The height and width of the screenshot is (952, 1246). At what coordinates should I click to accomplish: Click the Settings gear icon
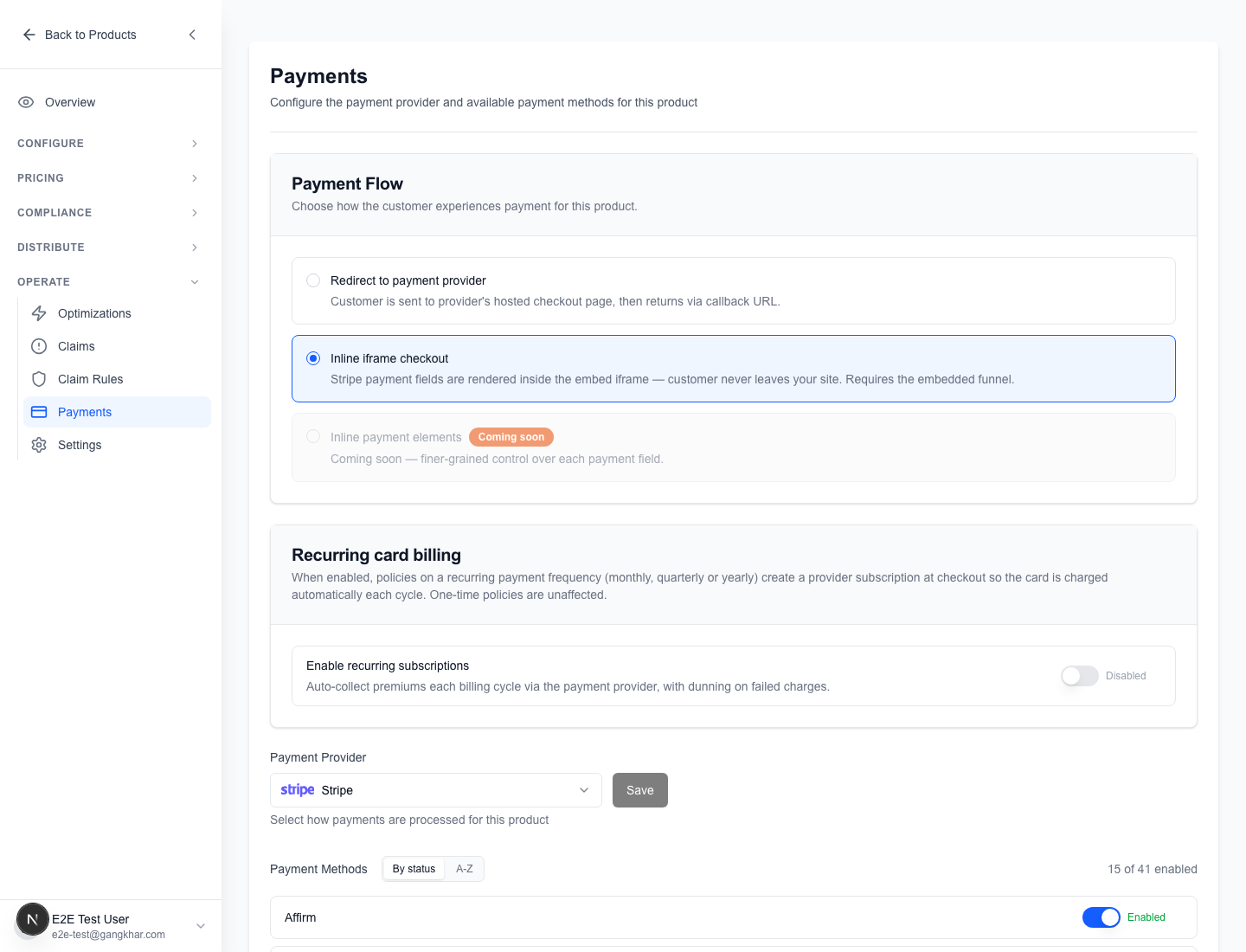[39, 445]
